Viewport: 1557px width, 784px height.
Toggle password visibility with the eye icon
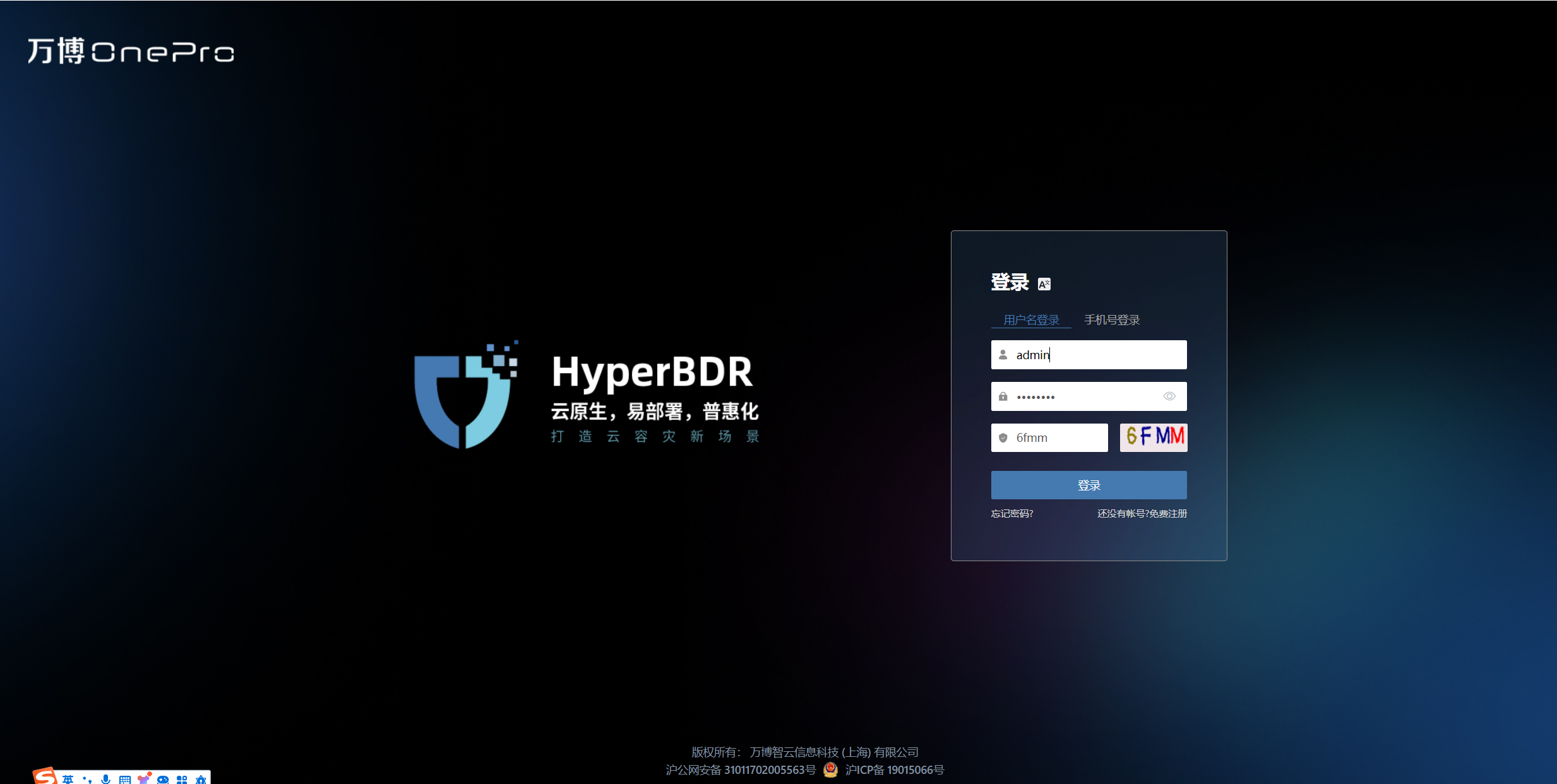click(1169, 396)
